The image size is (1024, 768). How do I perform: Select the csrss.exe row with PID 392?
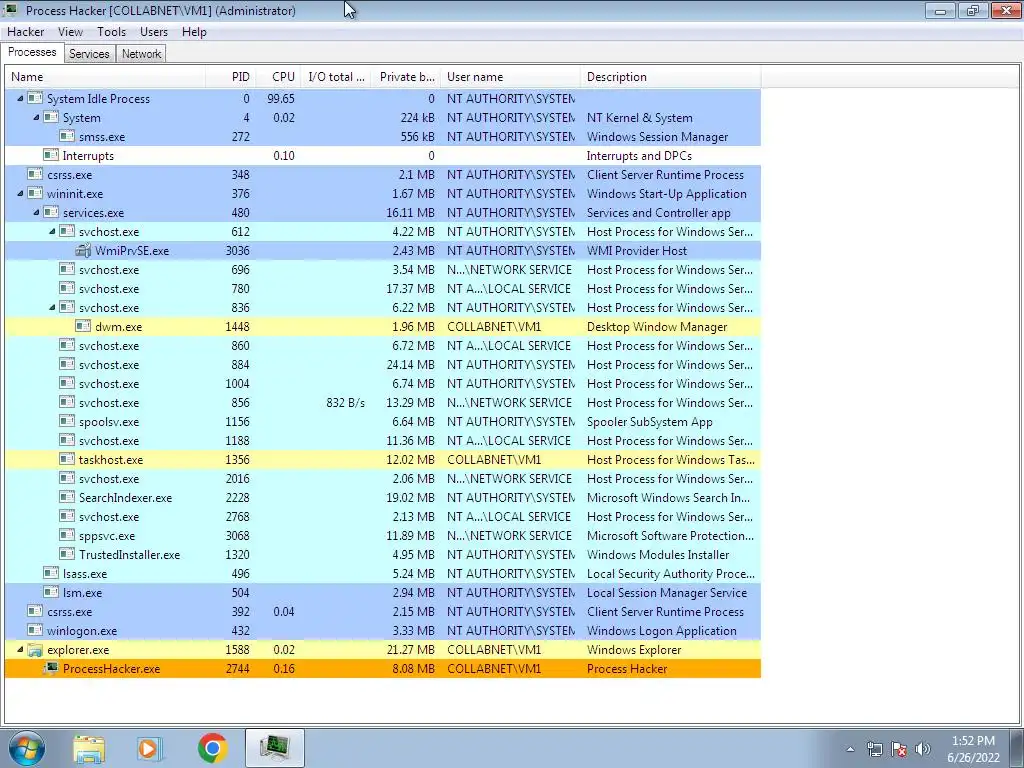(x=383, y=611)
